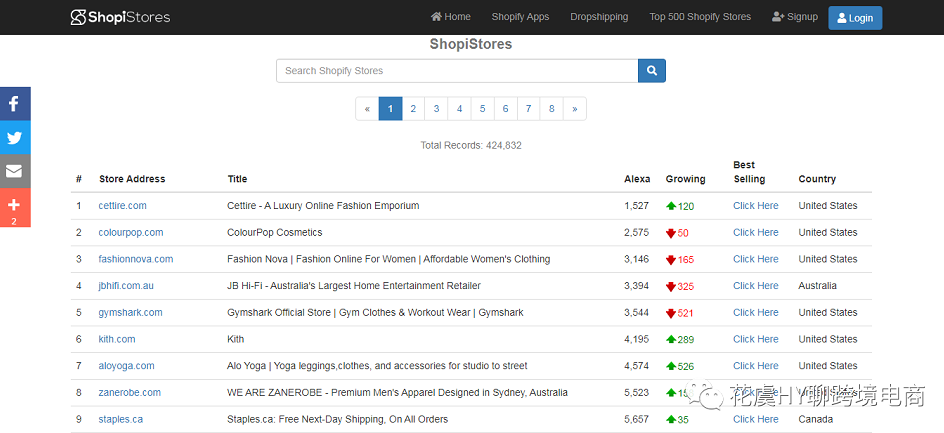Open Top 500 Shopify Stores
This screenshot has width=944, height=433.
click(x=699, y=17)
